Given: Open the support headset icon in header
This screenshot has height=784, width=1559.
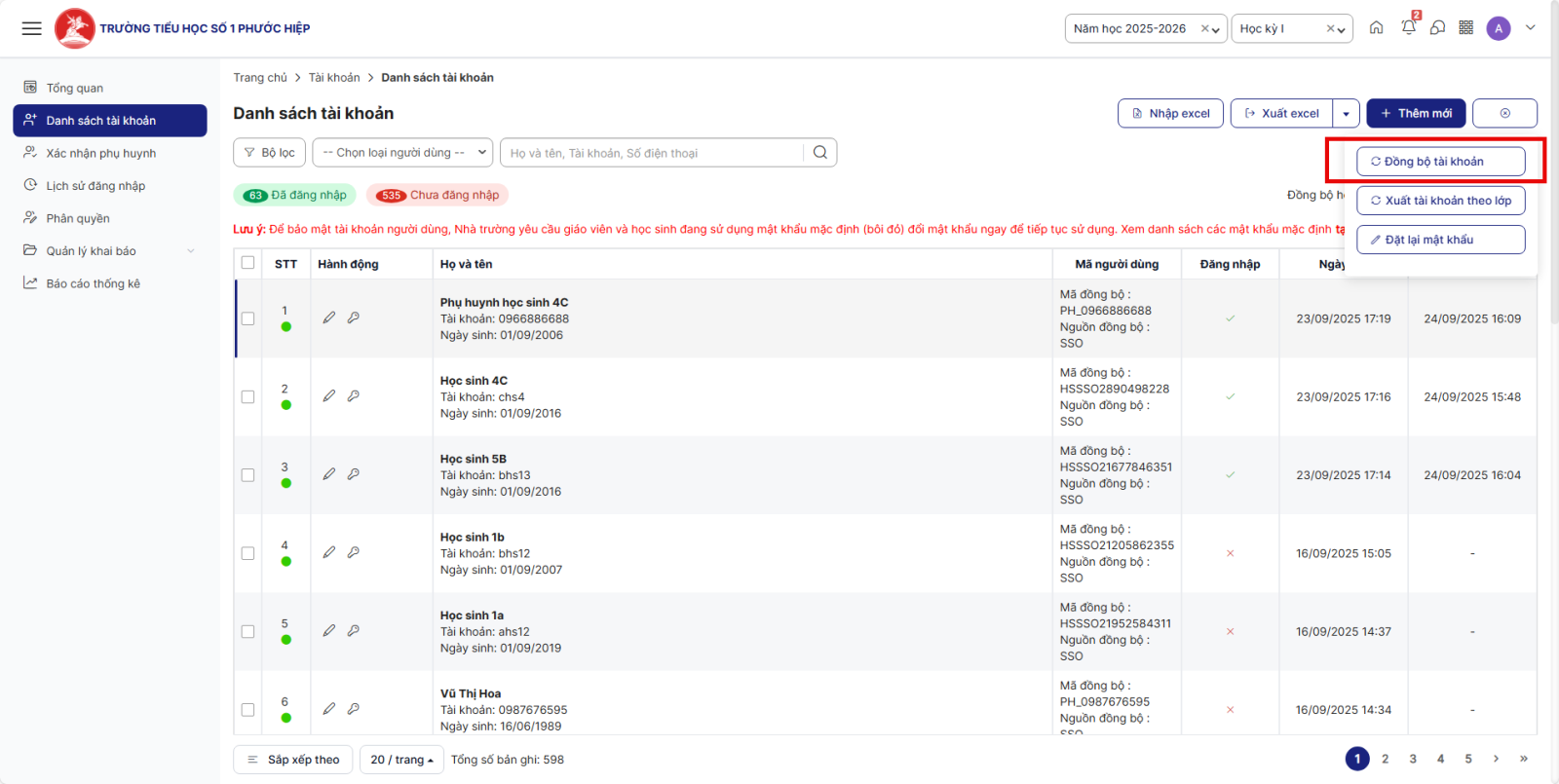Looking at the screenshot, I should tap(1437, 28).
